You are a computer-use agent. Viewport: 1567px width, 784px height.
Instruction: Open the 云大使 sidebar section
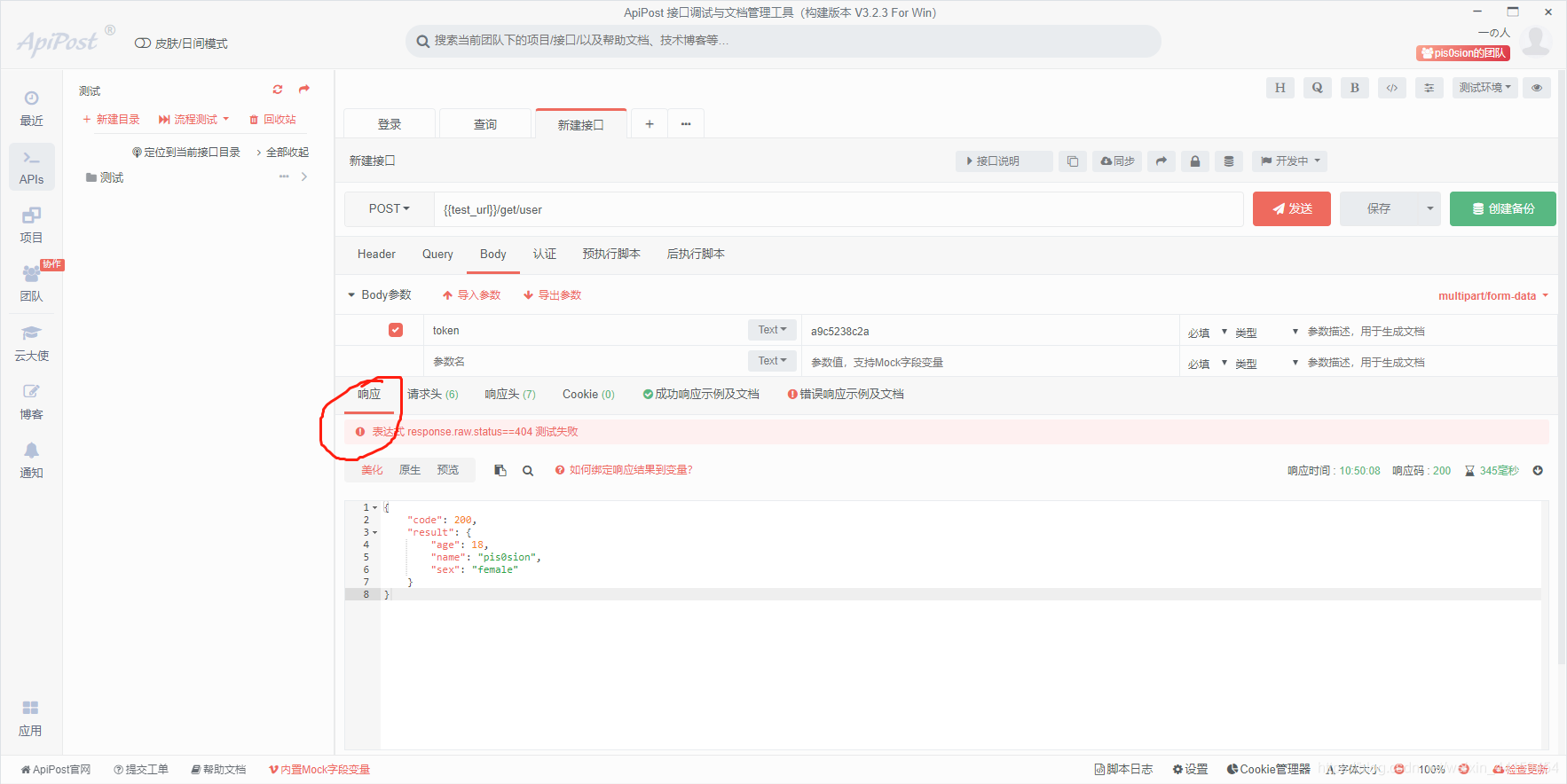31,343
